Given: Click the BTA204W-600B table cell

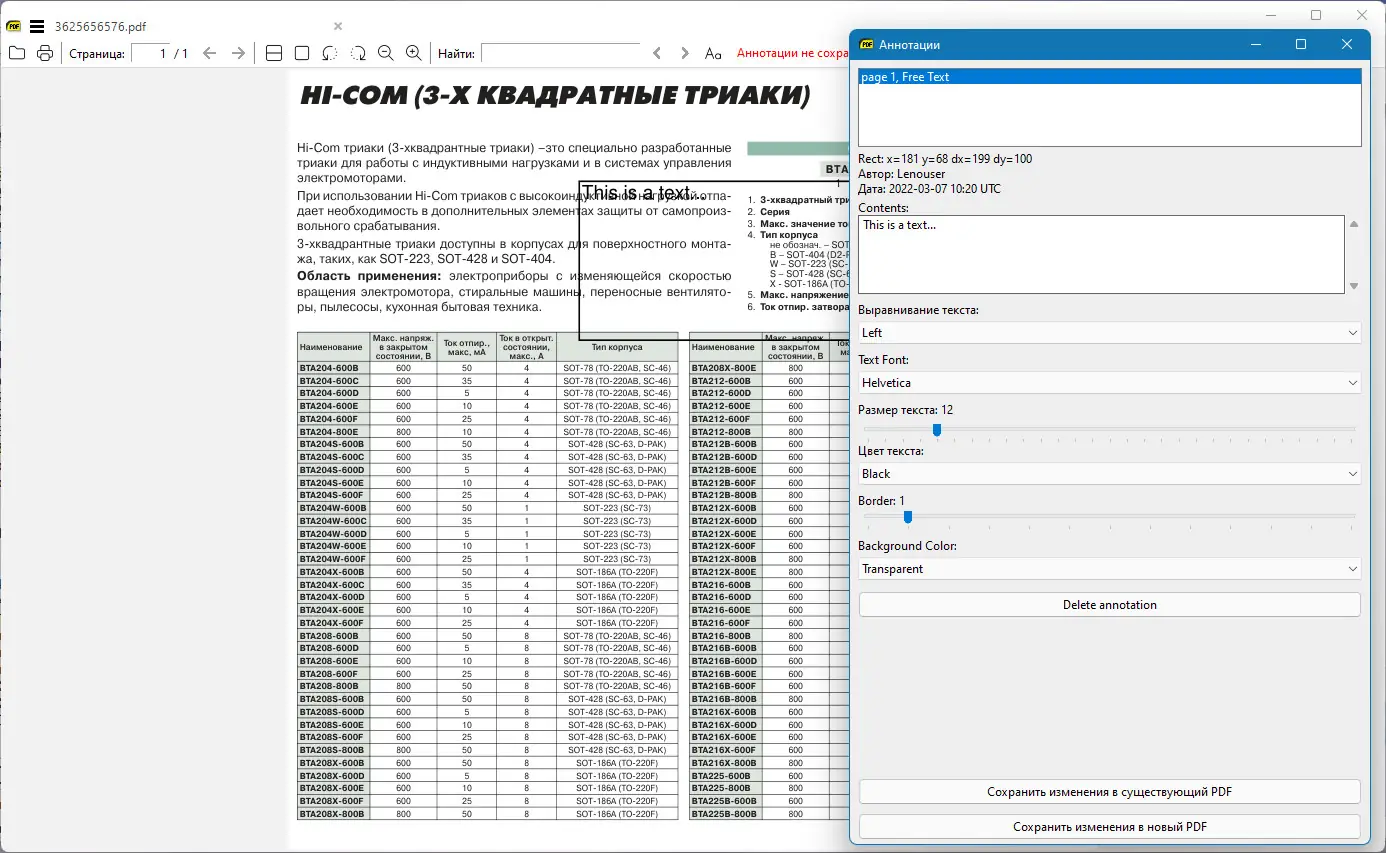Looking at the screenshot, I should point(333,508).
